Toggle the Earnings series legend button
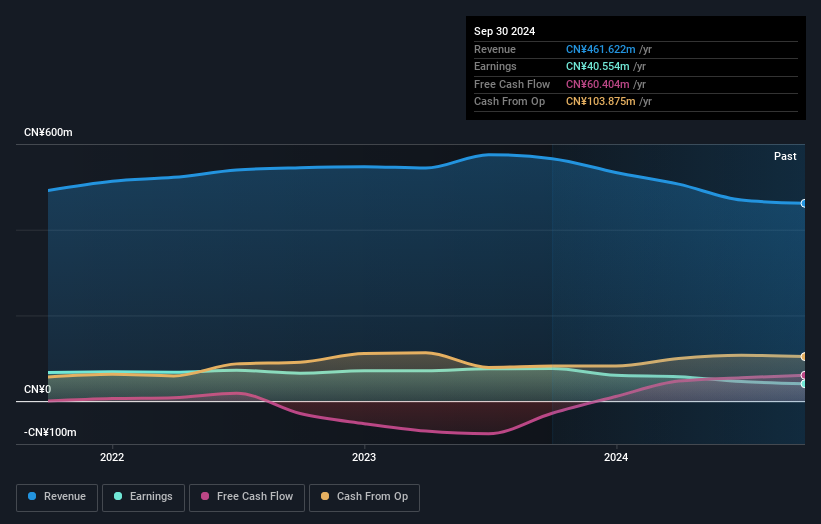The height and width of the screenshot is (524, 821). 143,497
